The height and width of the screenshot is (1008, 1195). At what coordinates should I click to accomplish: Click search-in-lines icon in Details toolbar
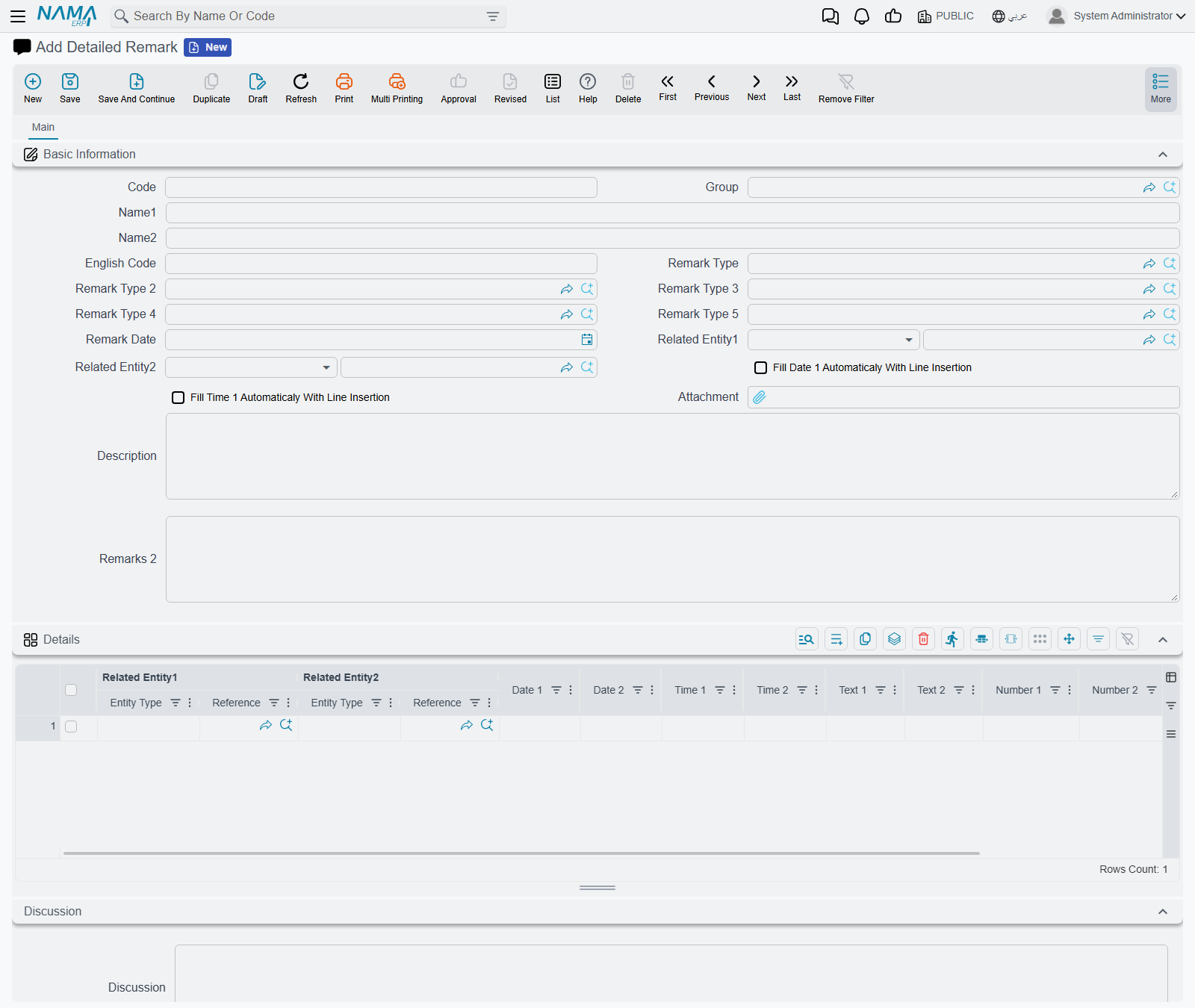tap(807, 639)
